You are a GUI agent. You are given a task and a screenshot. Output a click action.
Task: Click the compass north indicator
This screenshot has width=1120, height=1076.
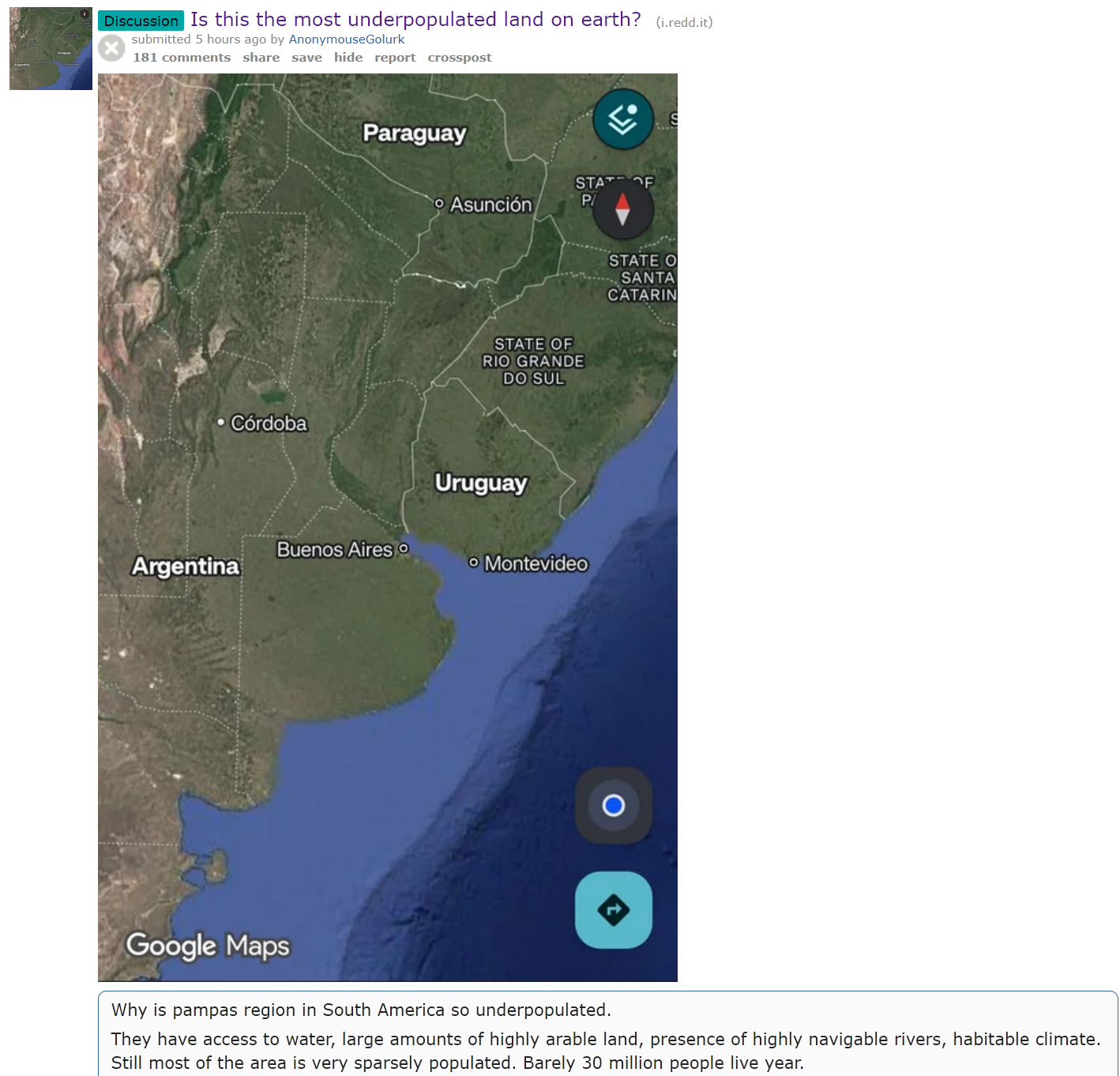[623, 209]
